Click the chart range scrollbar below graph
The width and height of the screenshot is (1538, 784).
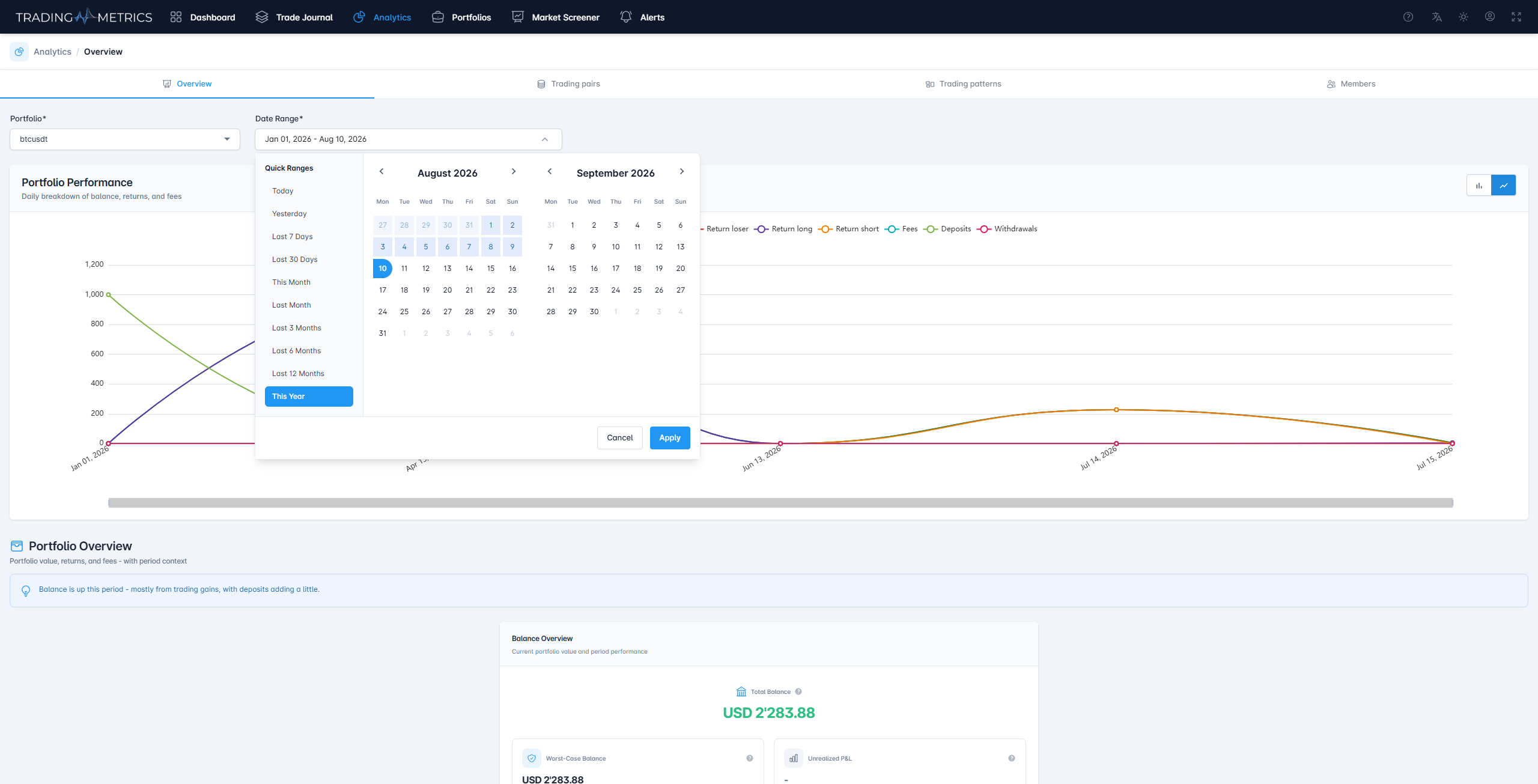pos(780,503)
